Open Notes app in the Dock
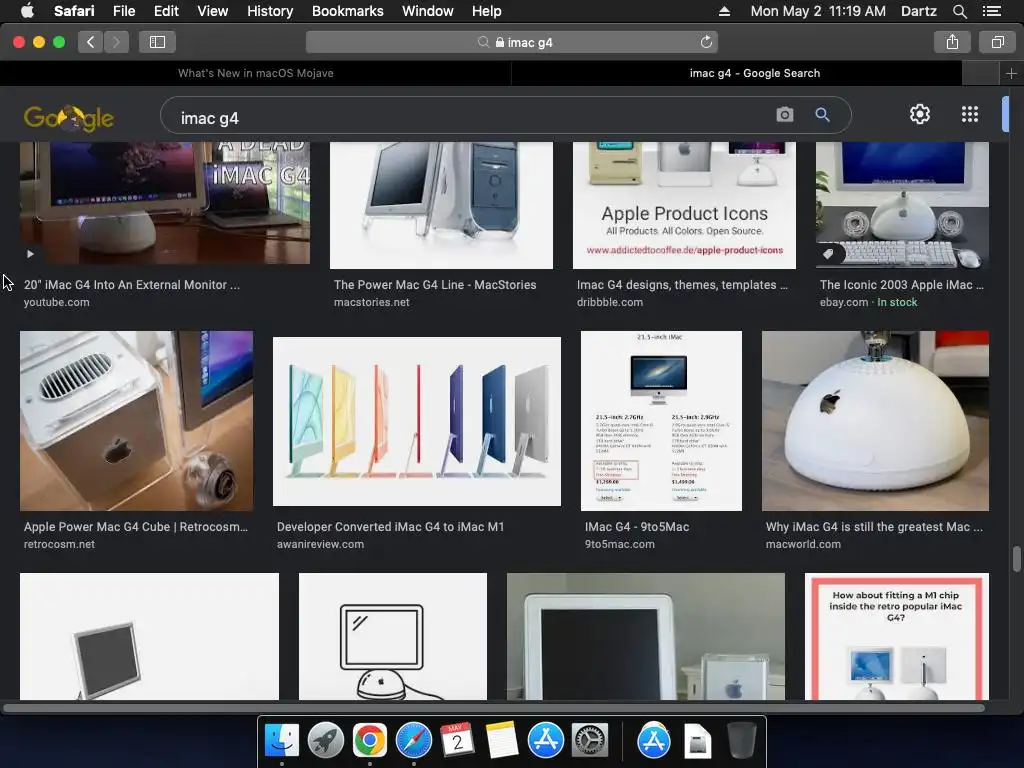The image size is (1024, 768). [502, 741]
